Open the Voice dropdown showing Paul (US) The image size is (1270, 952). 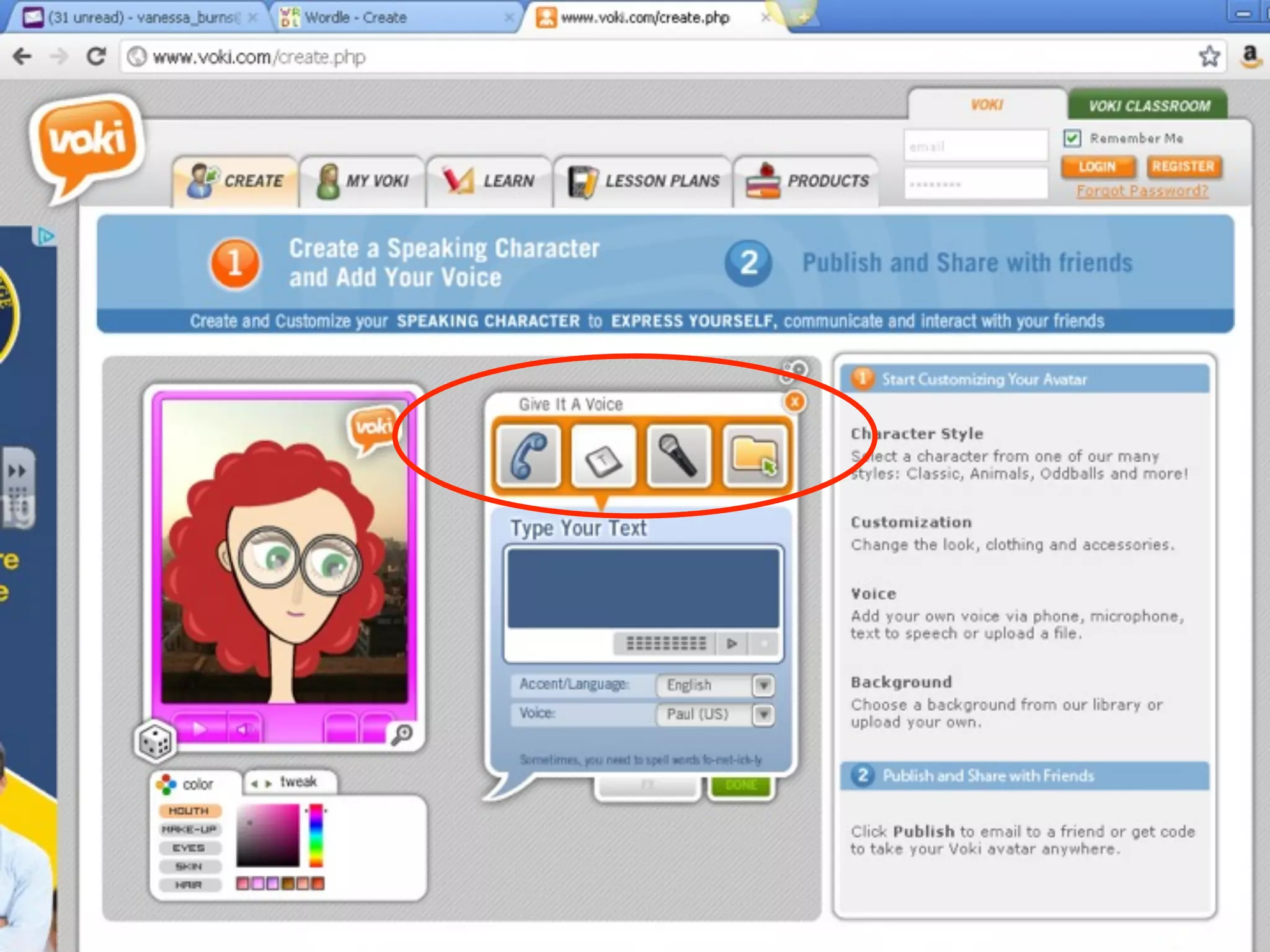[x=763, y=715]
